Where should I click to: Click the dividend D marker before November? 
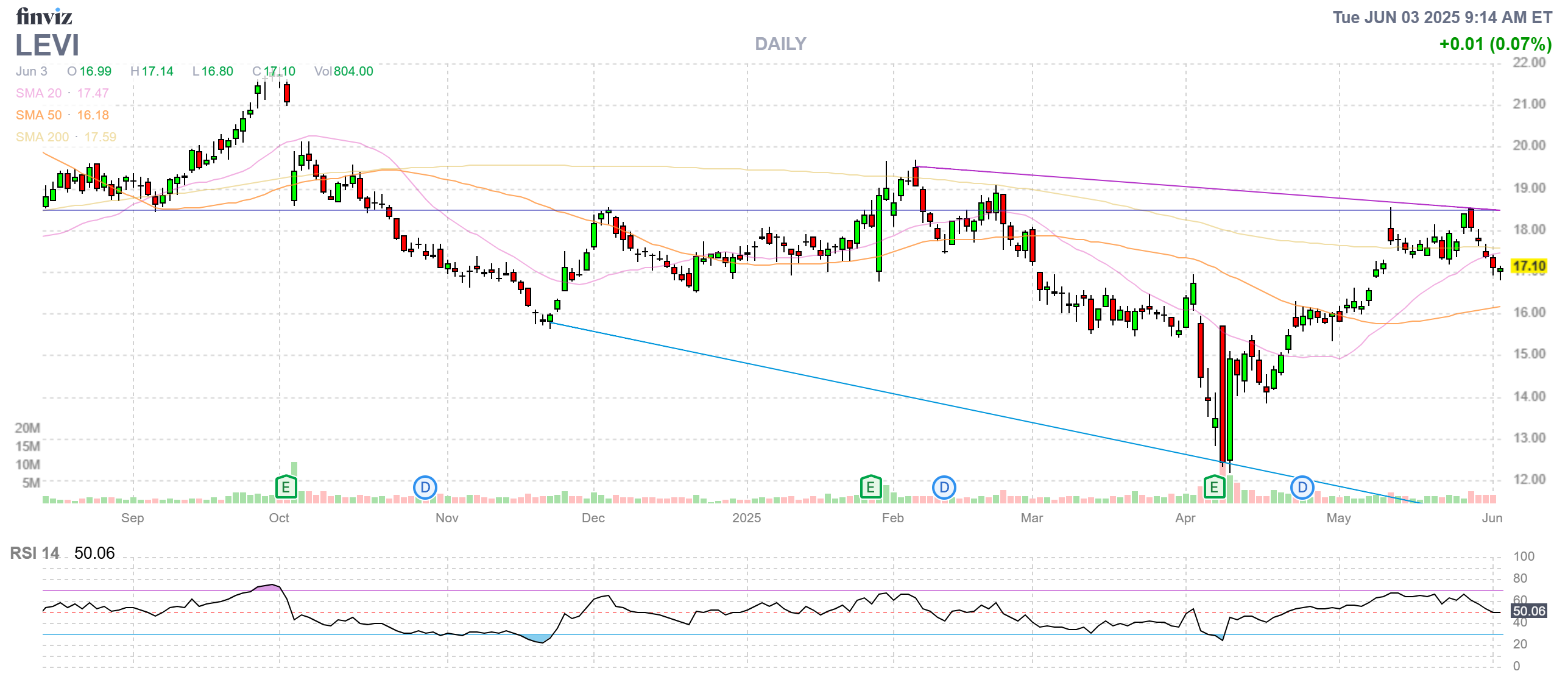tap(425, 487)
